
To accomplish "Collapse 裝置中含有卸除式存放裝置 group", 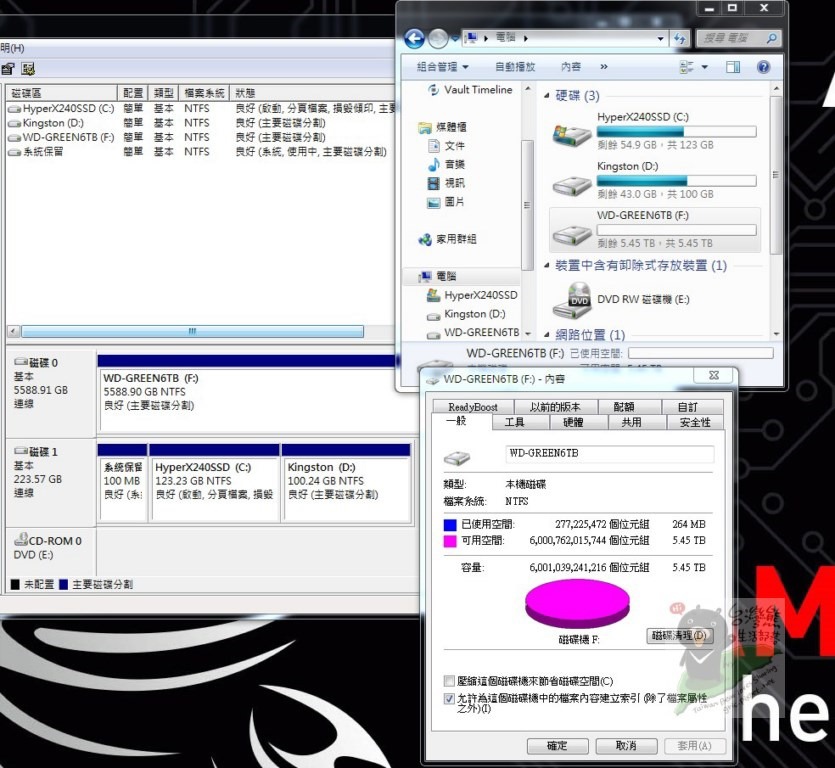I will tap(546, 265).
